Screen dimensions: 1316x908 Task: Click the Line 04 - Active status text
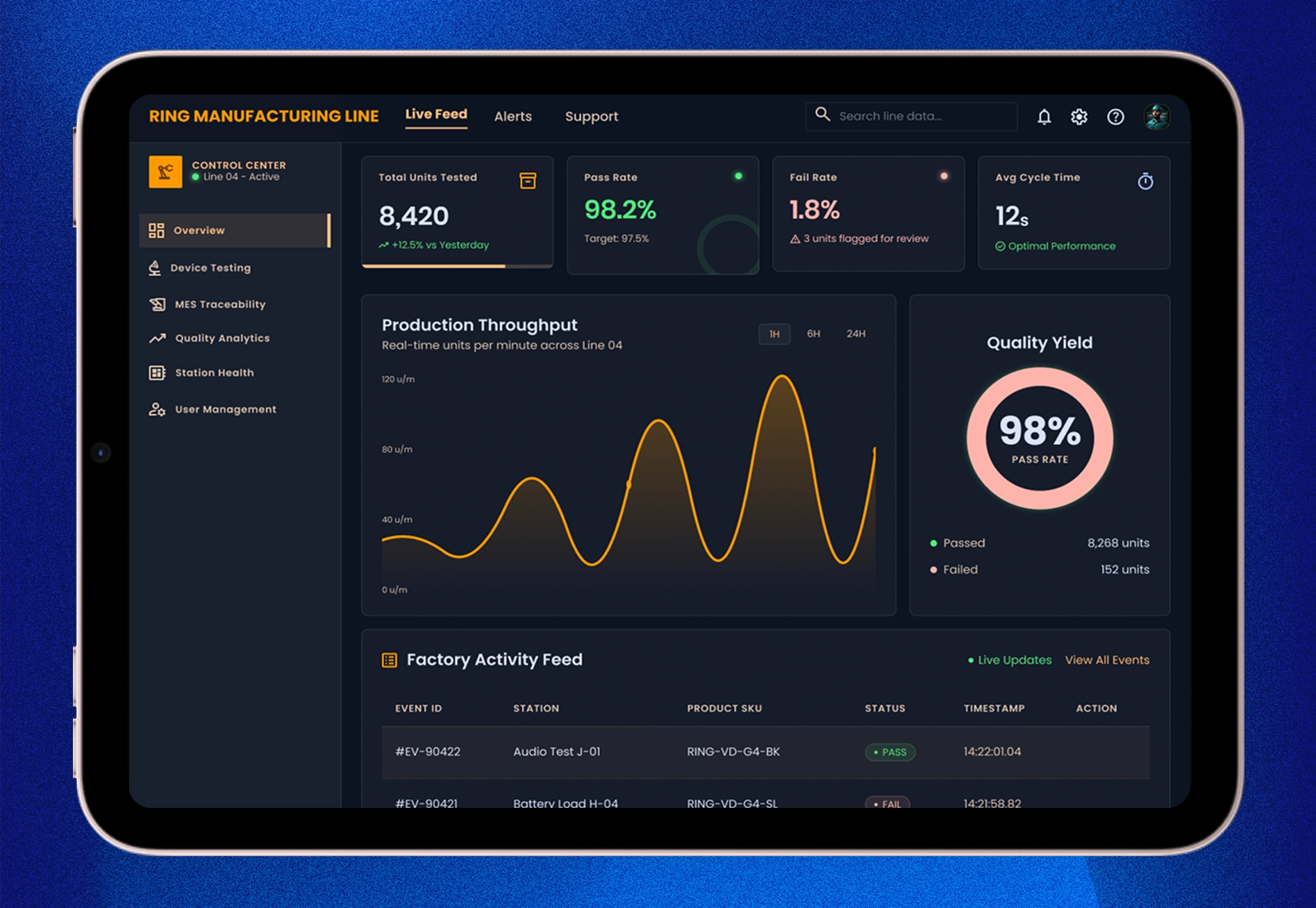241,177
